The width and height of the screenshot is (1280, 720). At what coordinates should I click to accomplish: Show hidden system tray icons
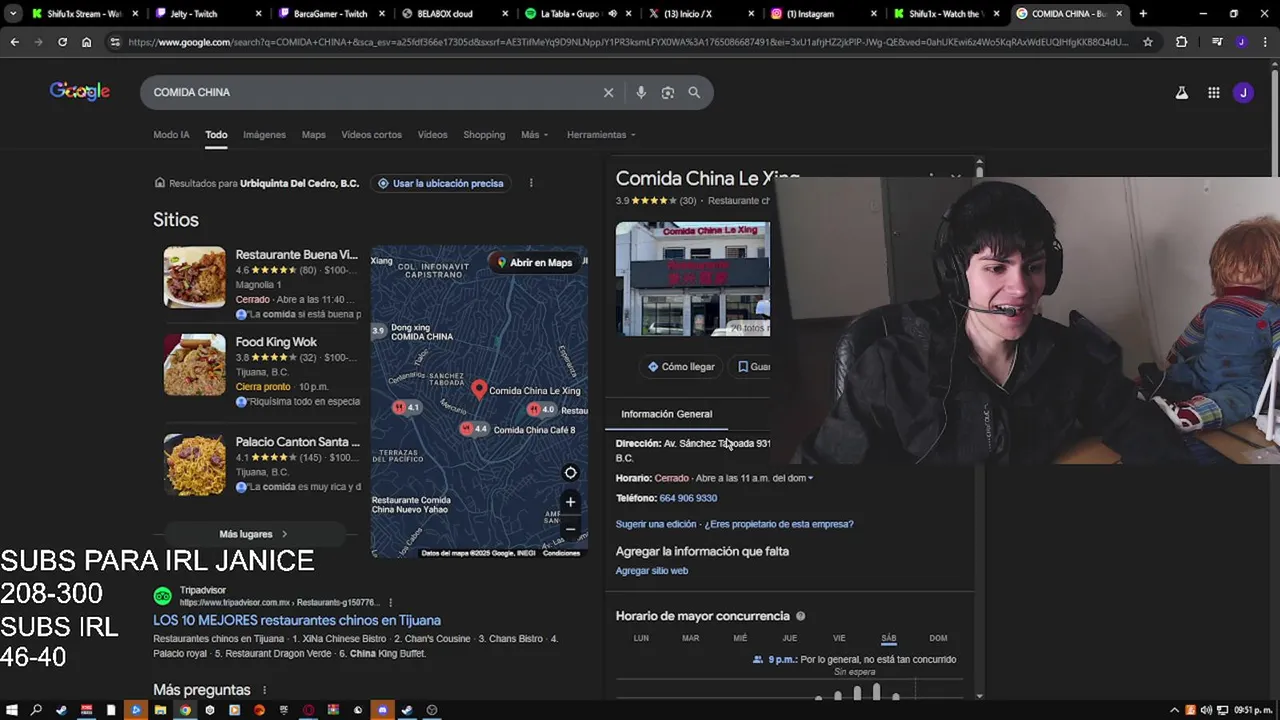coord(1174,710)
